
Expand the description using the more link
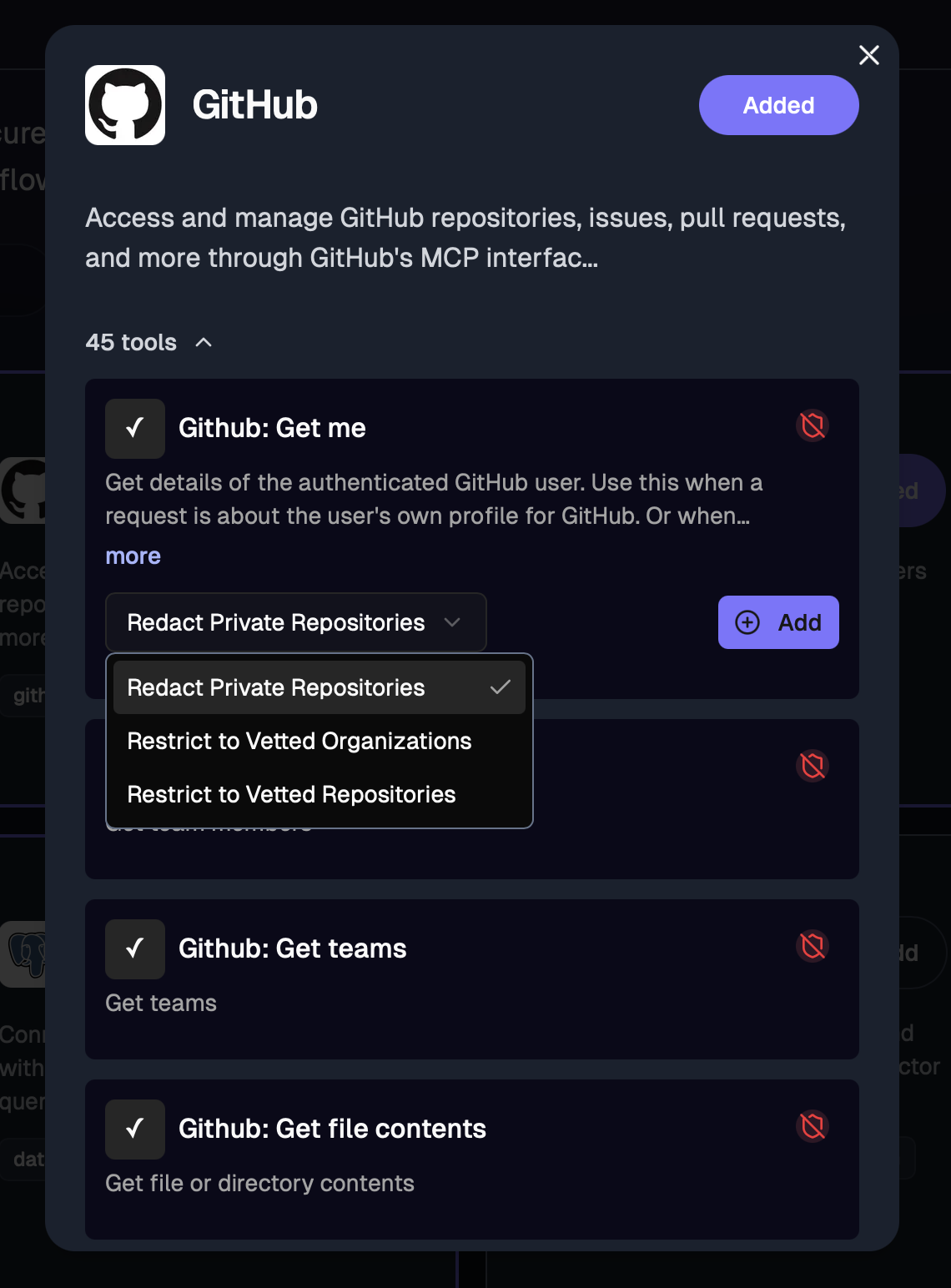pos(133,556)
